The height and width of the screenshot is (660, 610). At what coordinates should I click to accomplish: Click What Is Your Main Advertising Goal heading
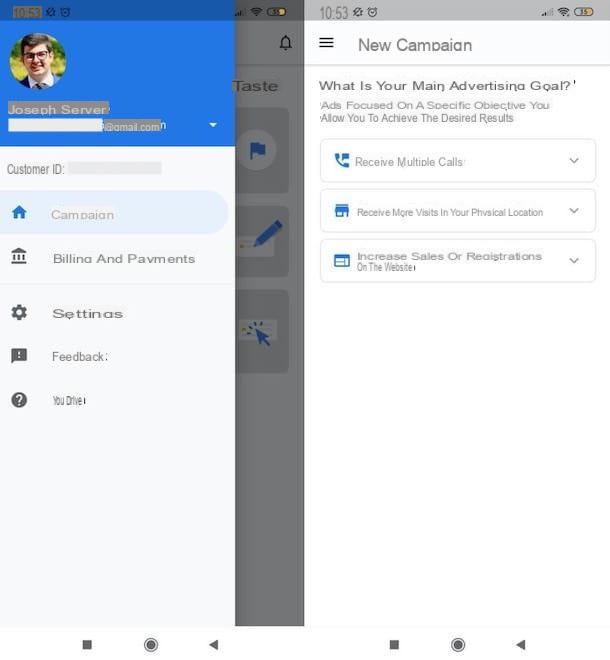(x=447, y=85)
